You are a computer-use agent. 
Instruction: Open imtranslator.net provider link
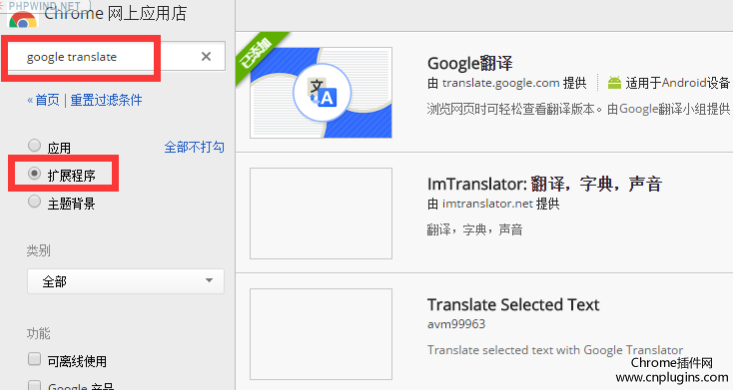click(x=488, y=204)
